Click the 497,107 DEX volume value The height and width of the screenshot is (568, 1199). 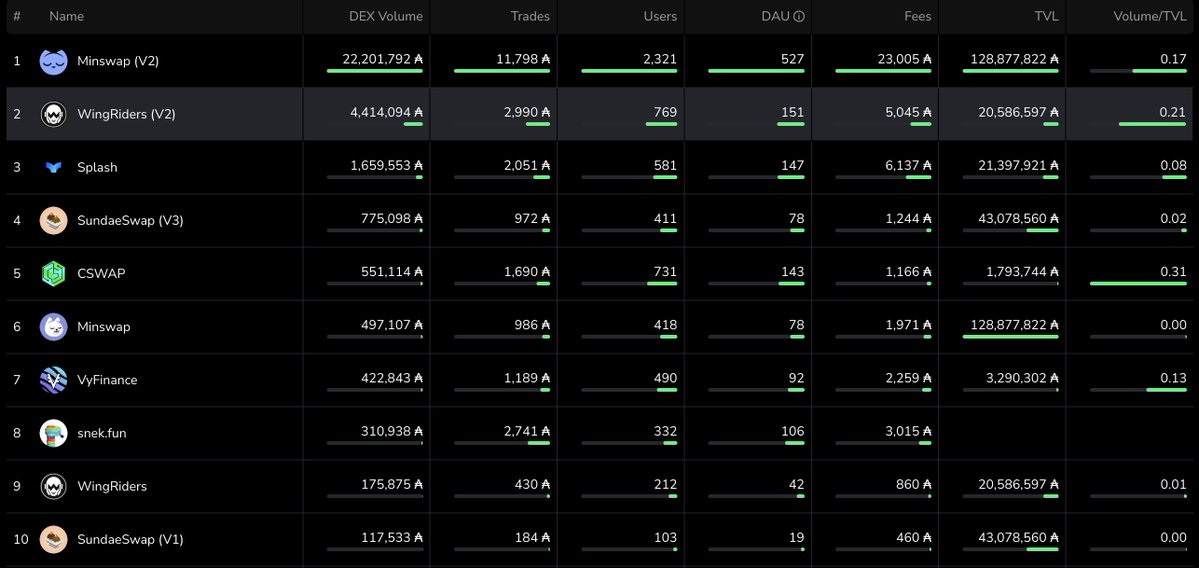[x=392, y=325]
